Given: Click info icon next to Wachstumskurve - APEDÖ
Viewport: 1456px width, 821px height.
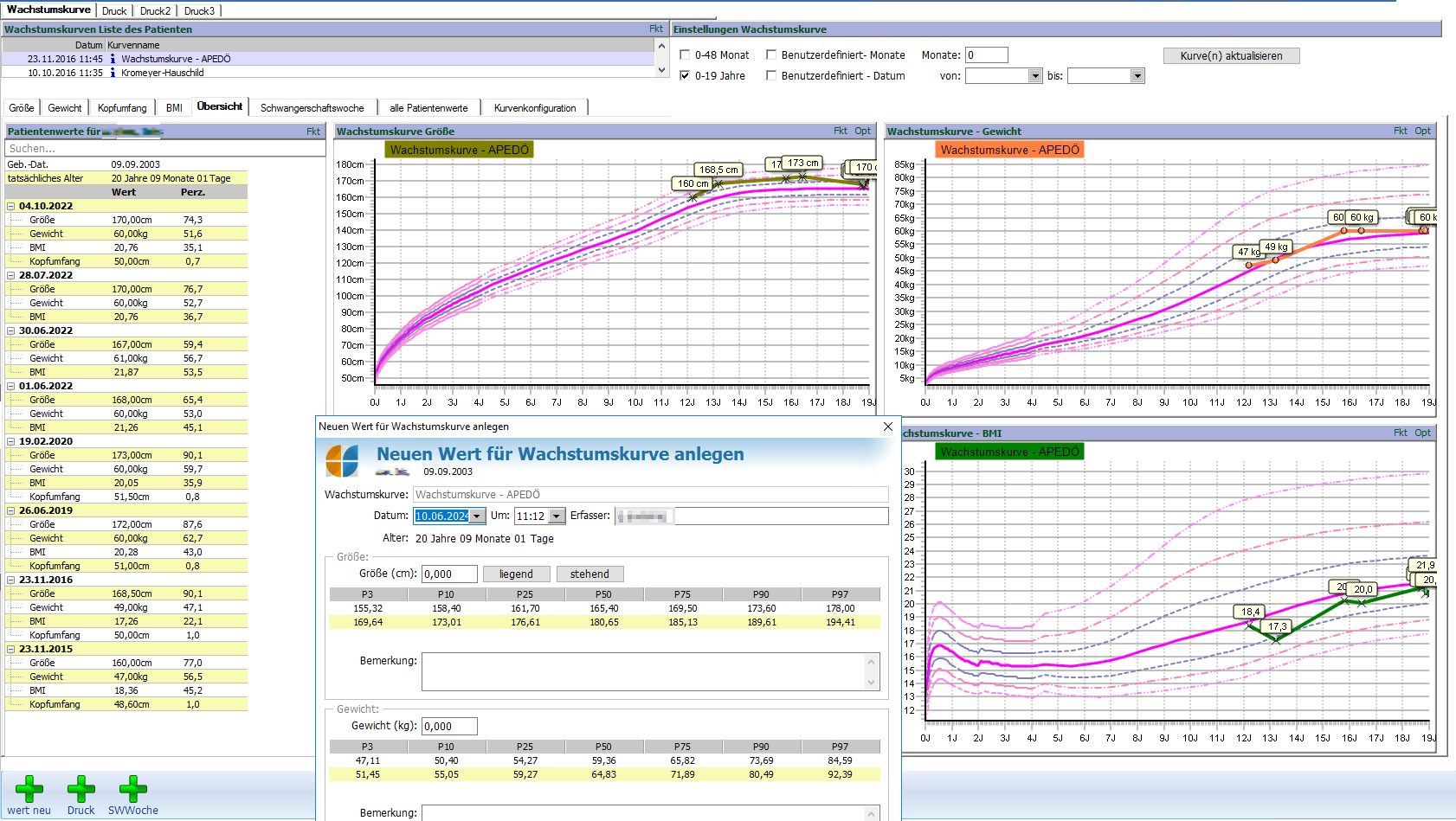Looking at the screenshot, I should pos(113,59).
